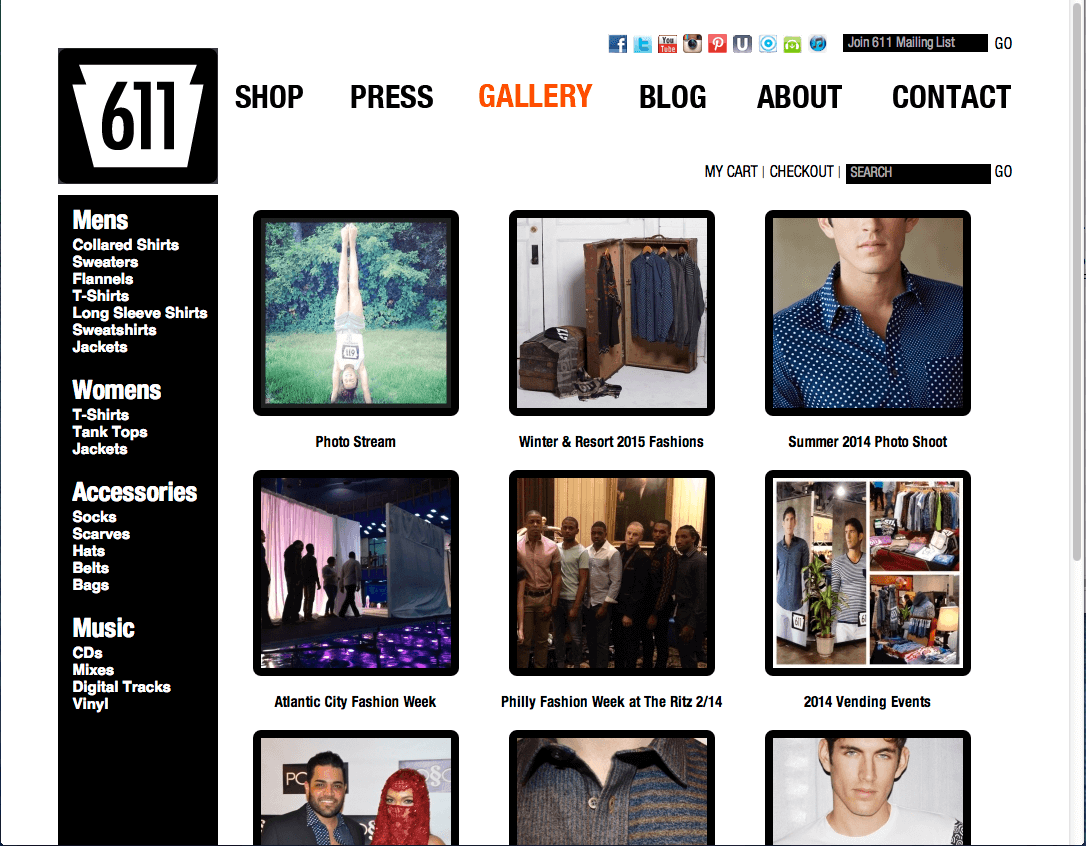Open the MY CART link
Screen dimensions: 1086x846
731,171
